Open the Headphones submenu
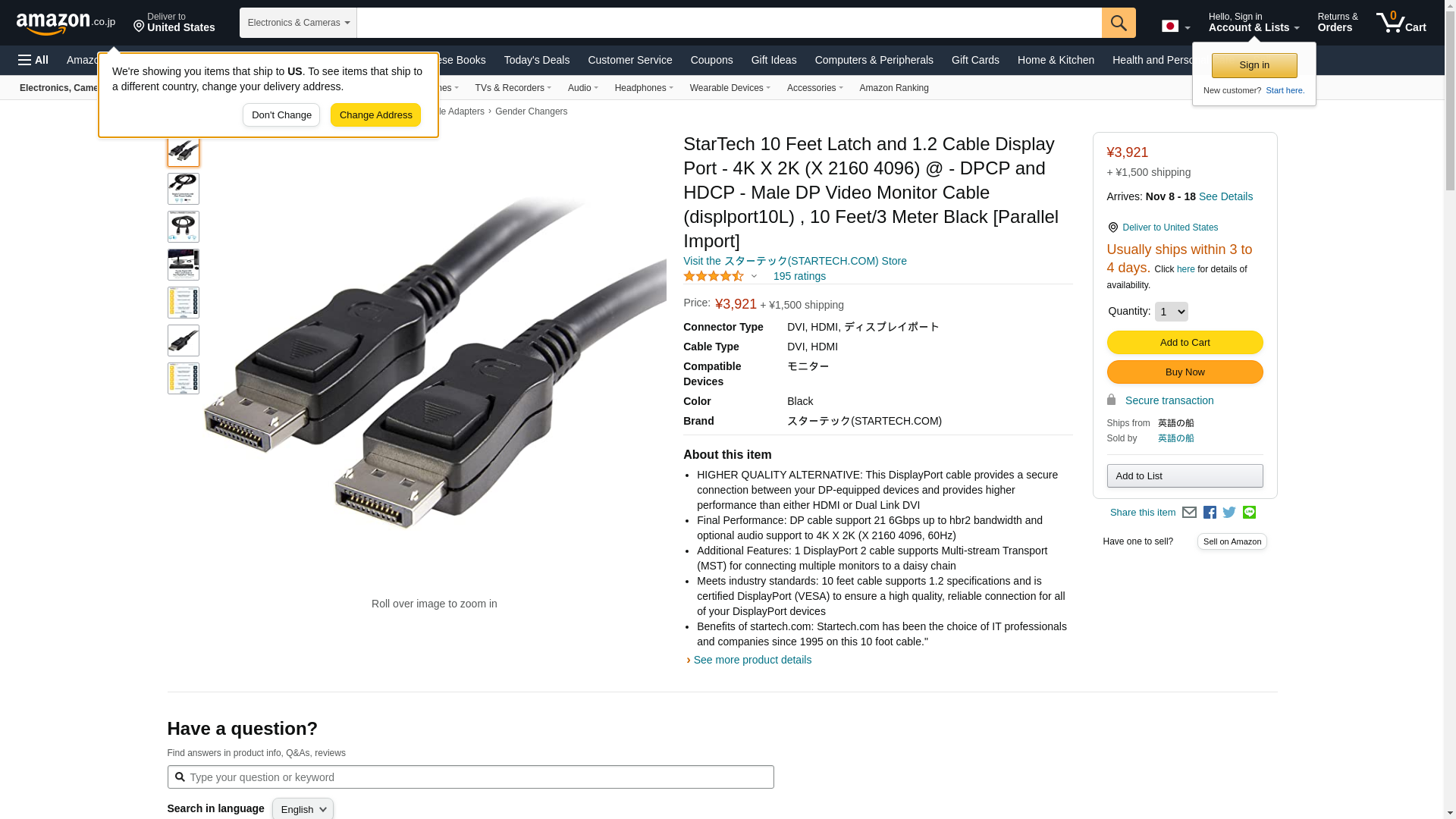This screenshot has width=1456, height=819. (x=643, y=88)
